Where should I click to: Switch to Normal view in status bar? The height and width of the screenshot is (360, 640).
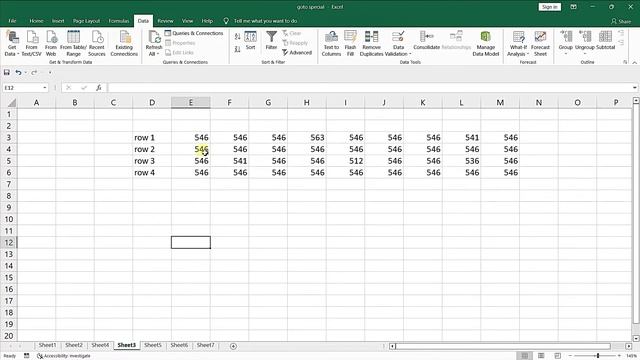point(524,356)
